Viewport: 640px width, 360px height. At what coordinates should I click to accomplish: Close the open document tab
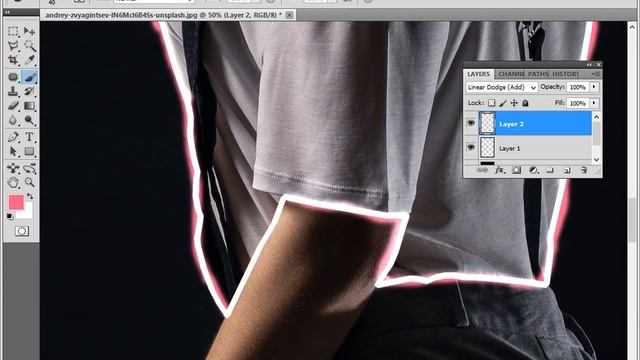289,15
